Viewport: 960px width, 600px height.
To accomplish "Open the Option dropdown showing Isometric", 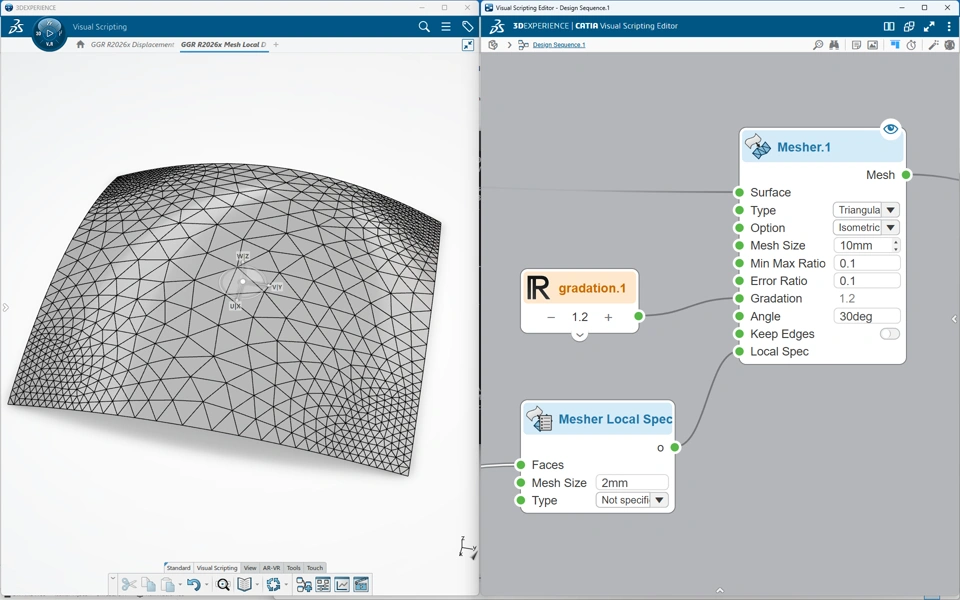I will pos(866,227).
